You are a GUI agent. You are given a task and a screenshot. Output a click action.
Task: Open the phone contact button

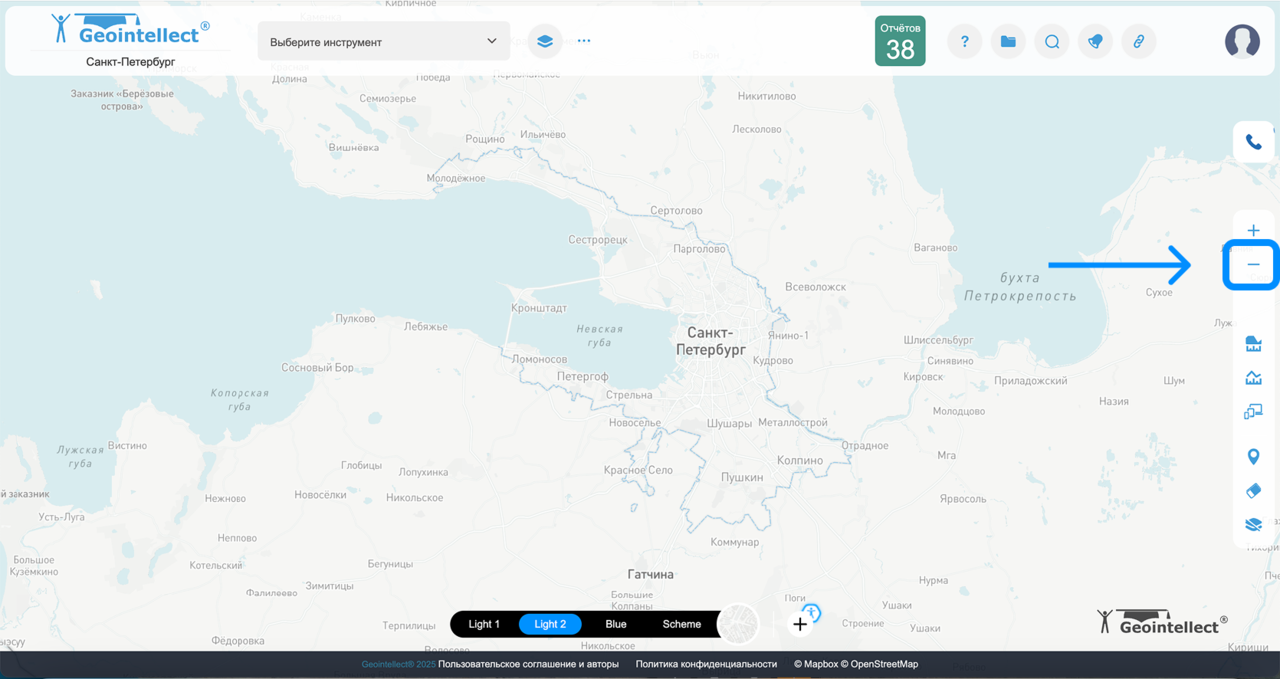tap(1253, 142)
